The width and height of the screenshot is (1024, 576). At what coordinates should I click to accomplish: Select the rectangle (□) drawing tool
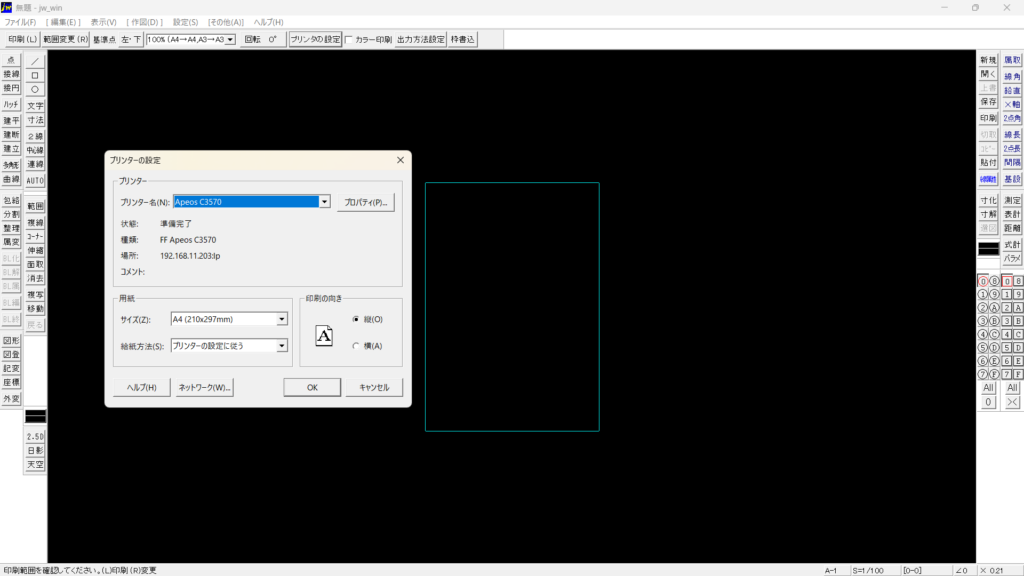pos(35,75)
